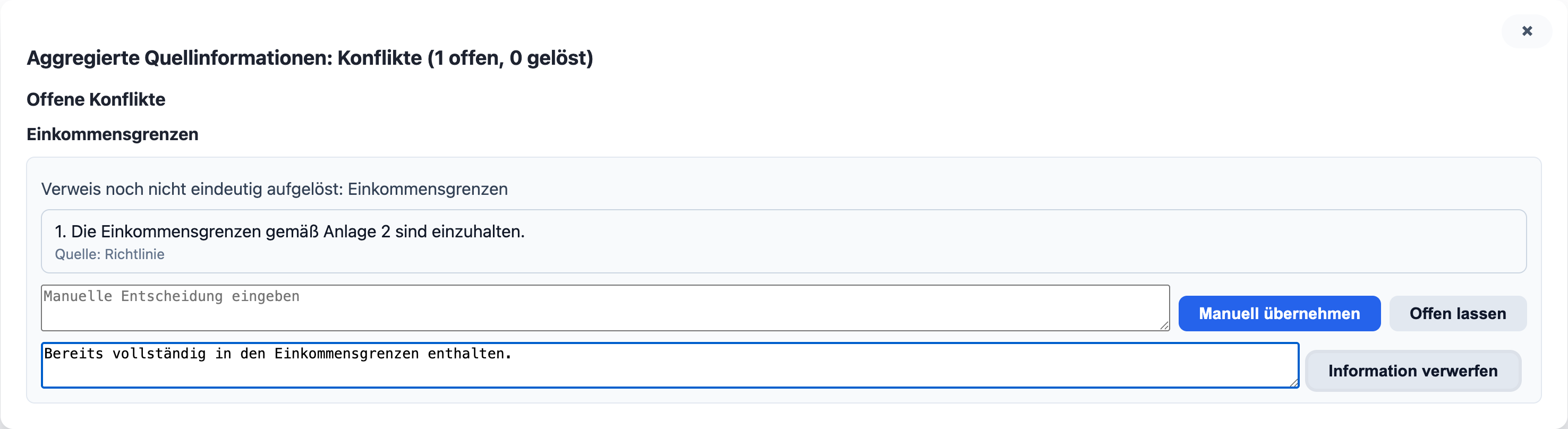Click into the 'Bereits vollständig' reason textbox
This screenshot has width=1568, height=429.
tap(670, 365)
